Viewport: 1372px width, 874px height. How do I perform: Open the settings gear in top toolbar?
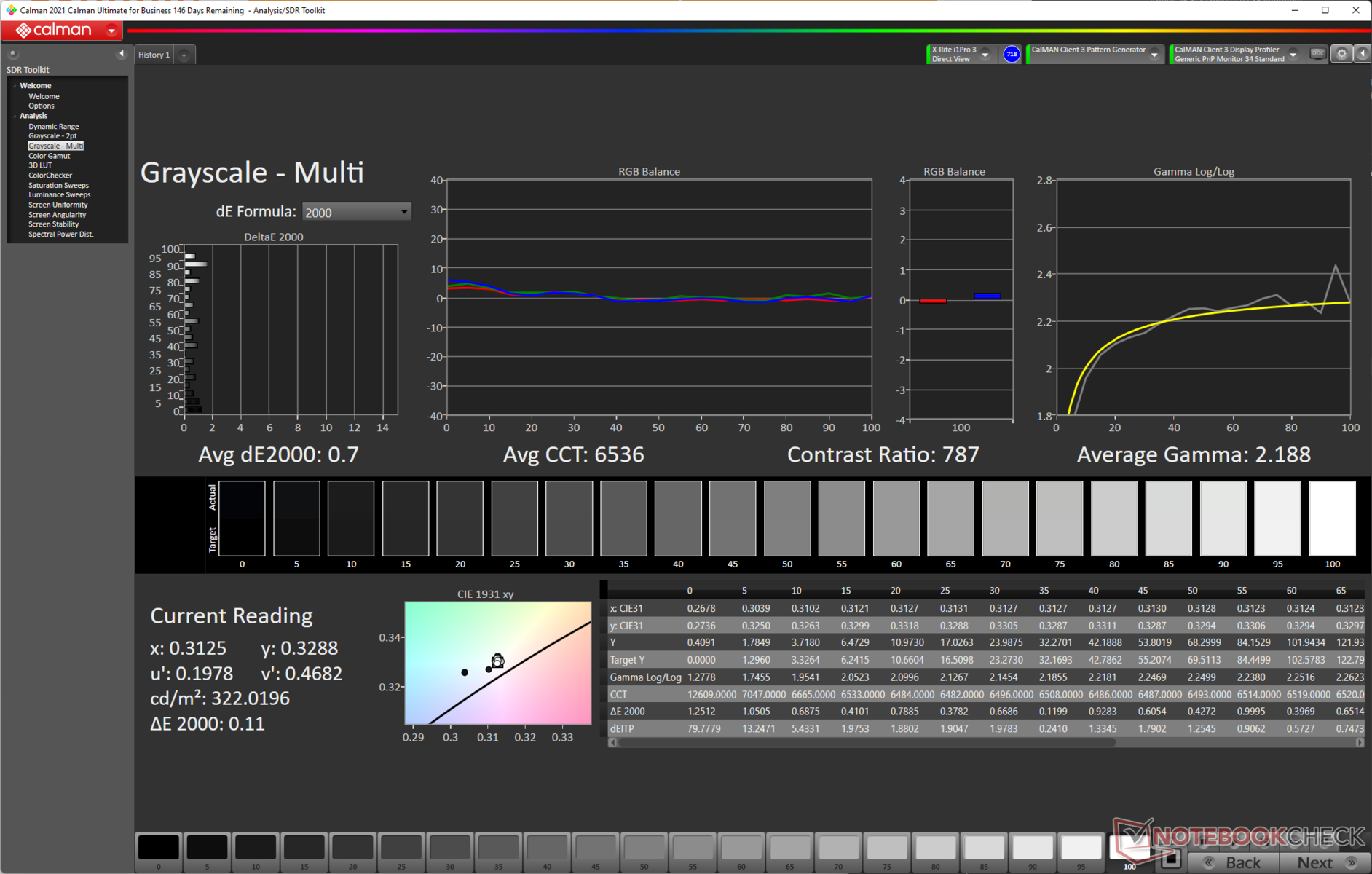pos(1341,54)
